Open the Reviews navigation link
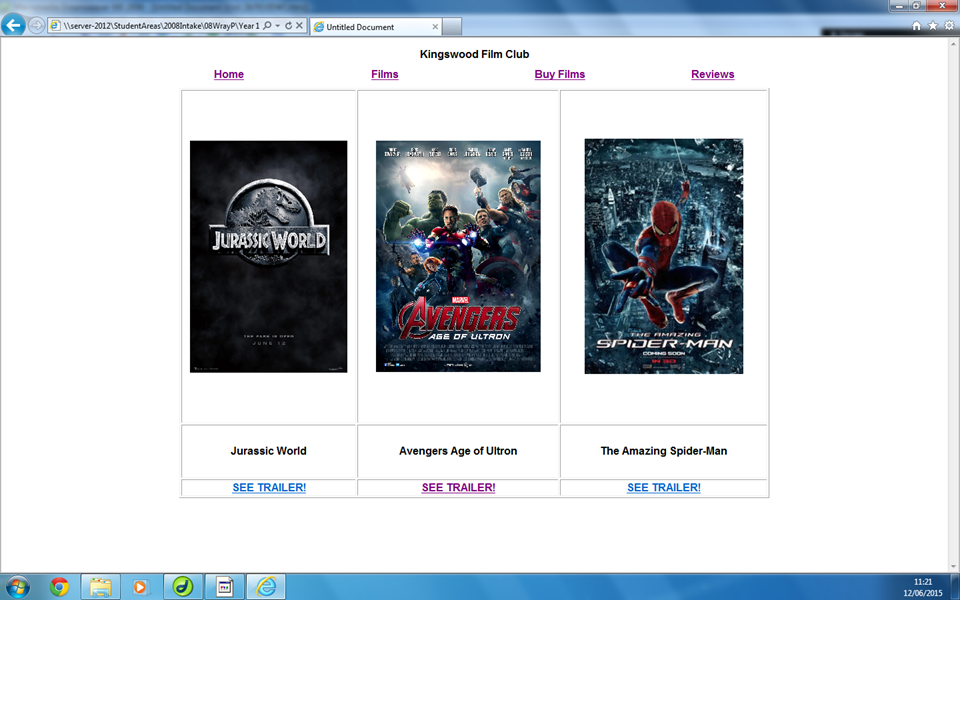The height and width of the screenshot is (720, 960). pyautogui.click(x=713, y=74)
